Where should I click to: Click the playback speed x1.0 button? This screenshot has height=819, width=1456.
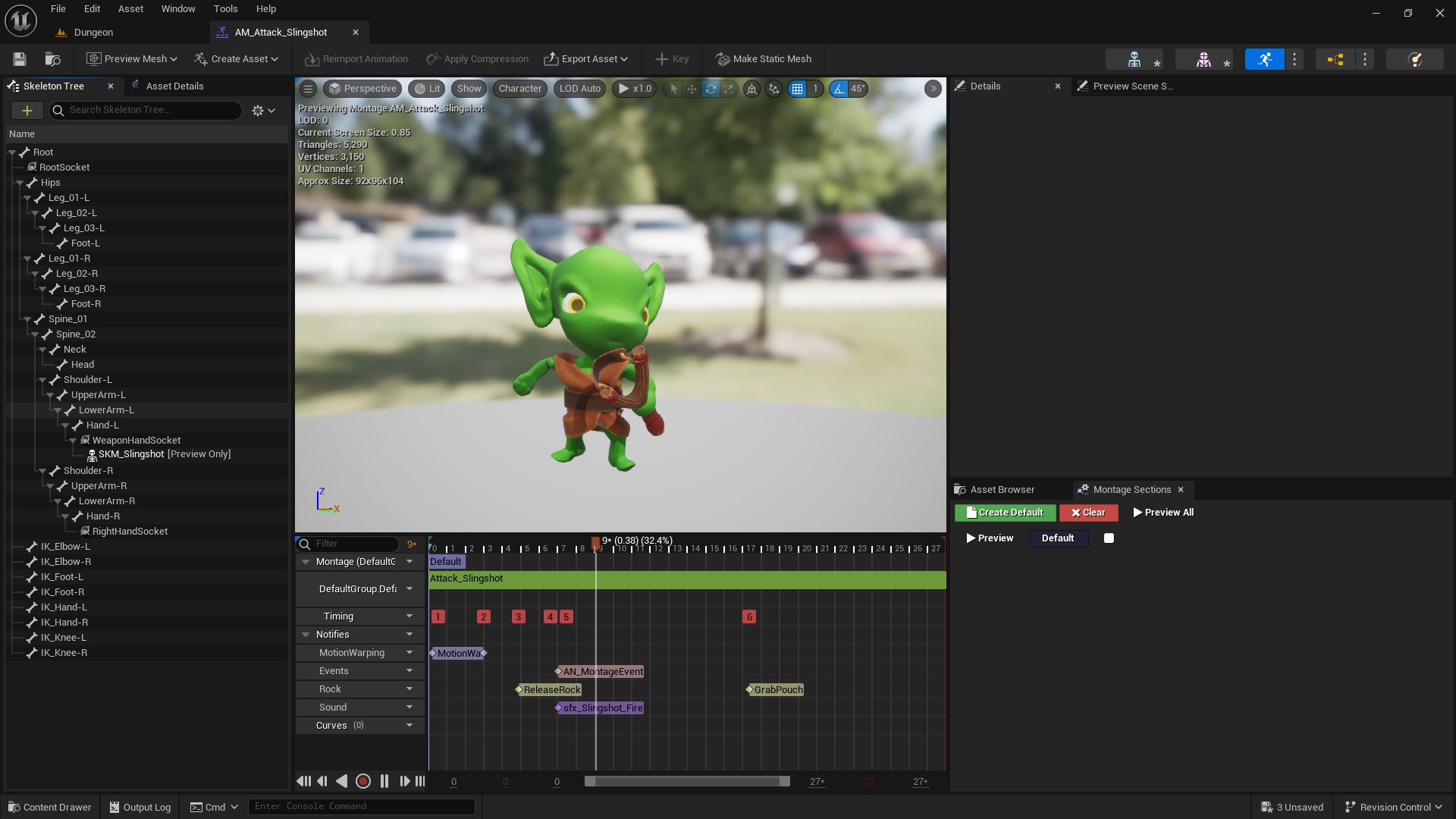635,89
